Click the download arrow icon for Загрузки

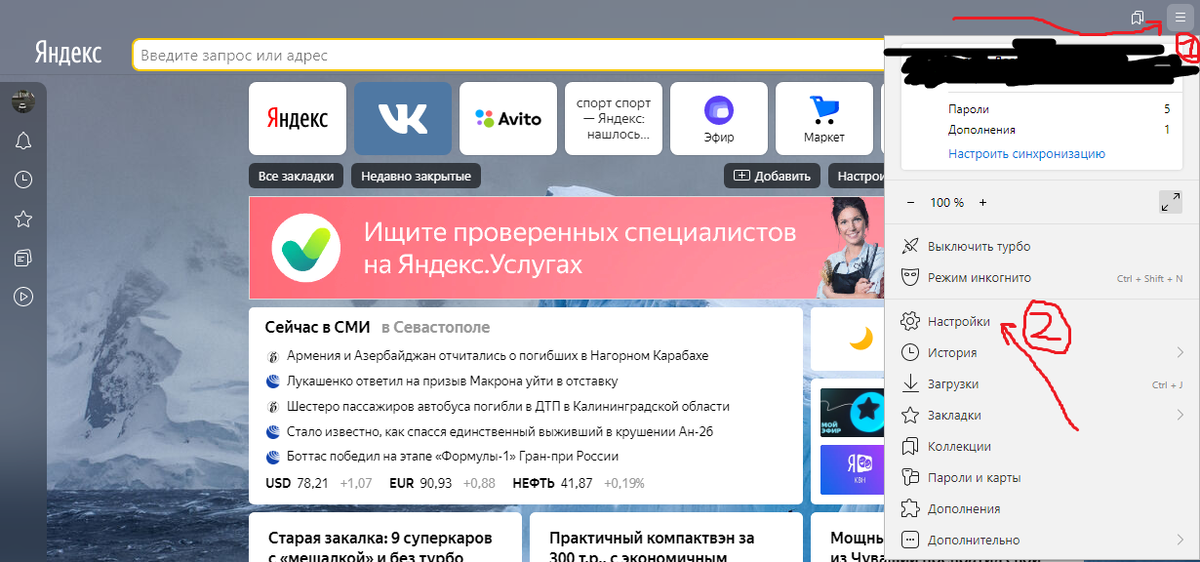(x=910, y=384)
